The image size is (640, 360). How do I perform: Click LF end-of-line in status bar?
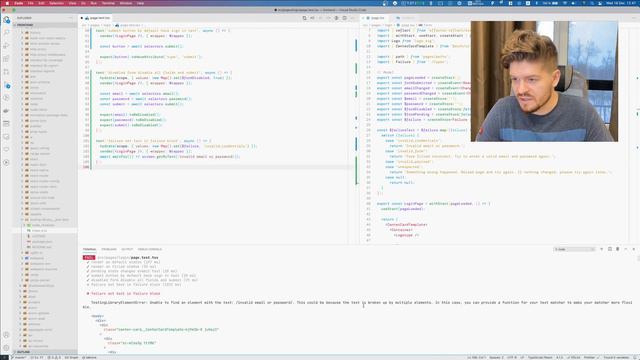[522, 358]
